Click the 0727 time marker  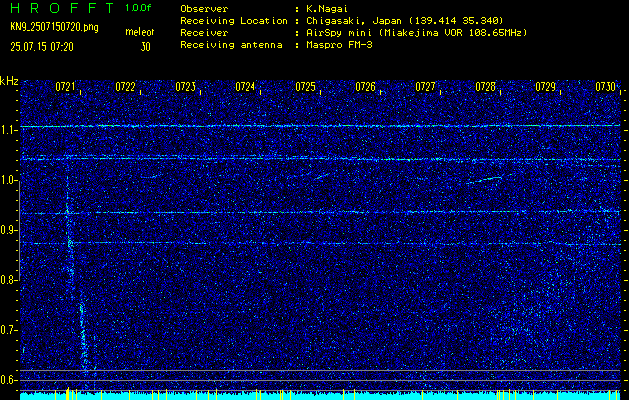[x=425, y=87]
